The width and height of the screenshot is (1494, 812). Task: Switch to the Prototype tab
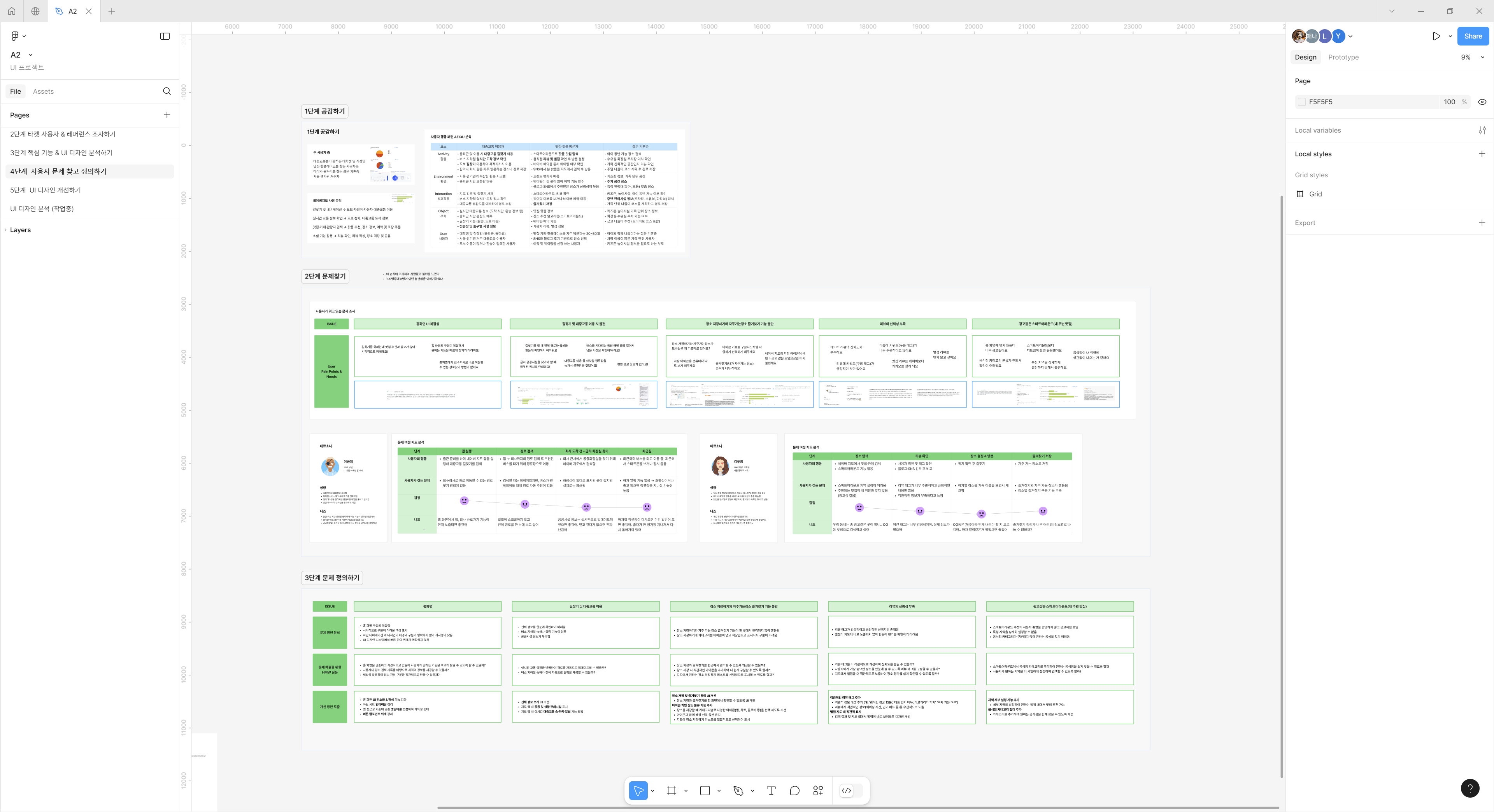click(1343, 58)
